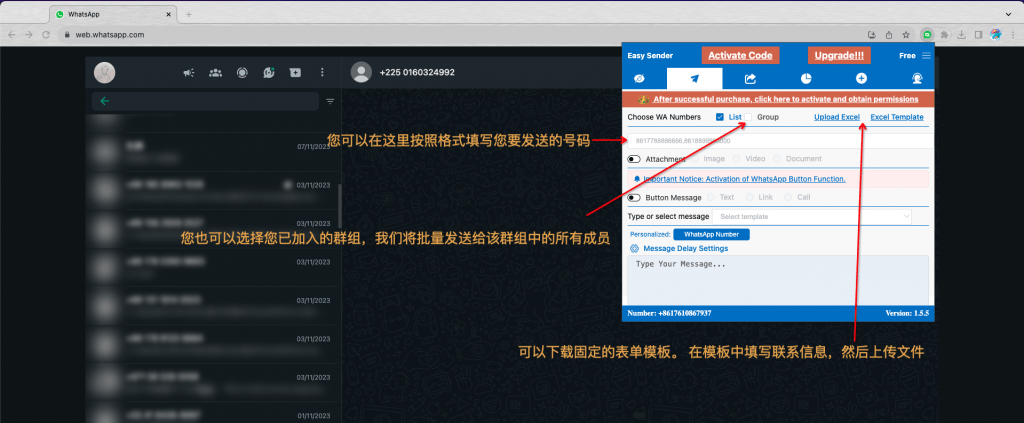Image resolution: width=1024 pixels, height=423 pixels.
Task: Open the Select template dropdown
Action: pos(812,216)
